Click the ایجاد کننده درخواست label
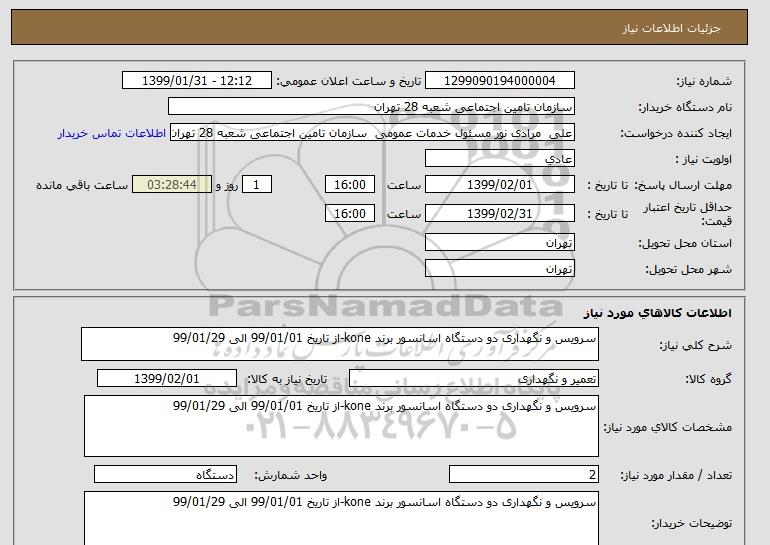 (x=676, y=134)
